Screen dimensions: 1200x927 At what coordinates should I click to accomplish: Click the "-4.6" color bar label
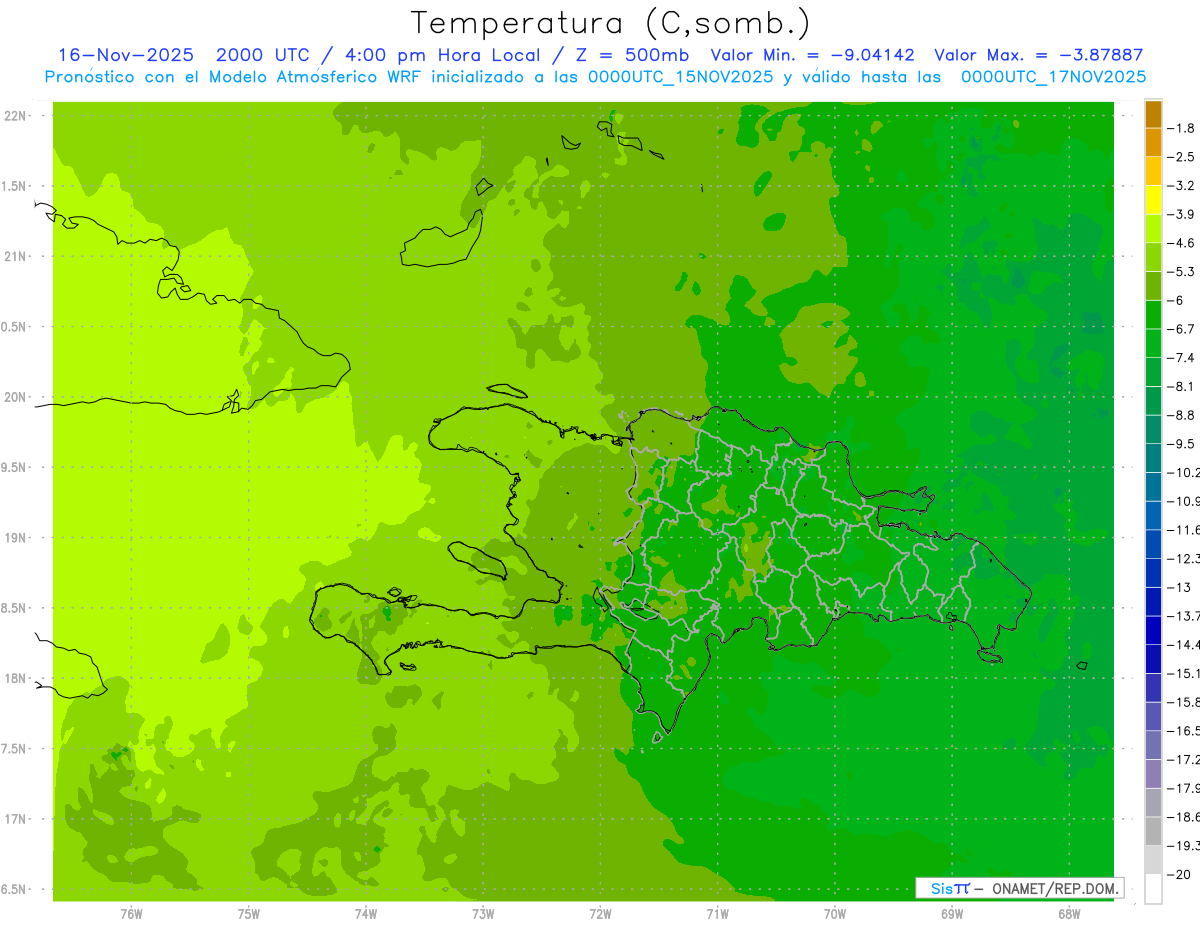pos(1183,243)
